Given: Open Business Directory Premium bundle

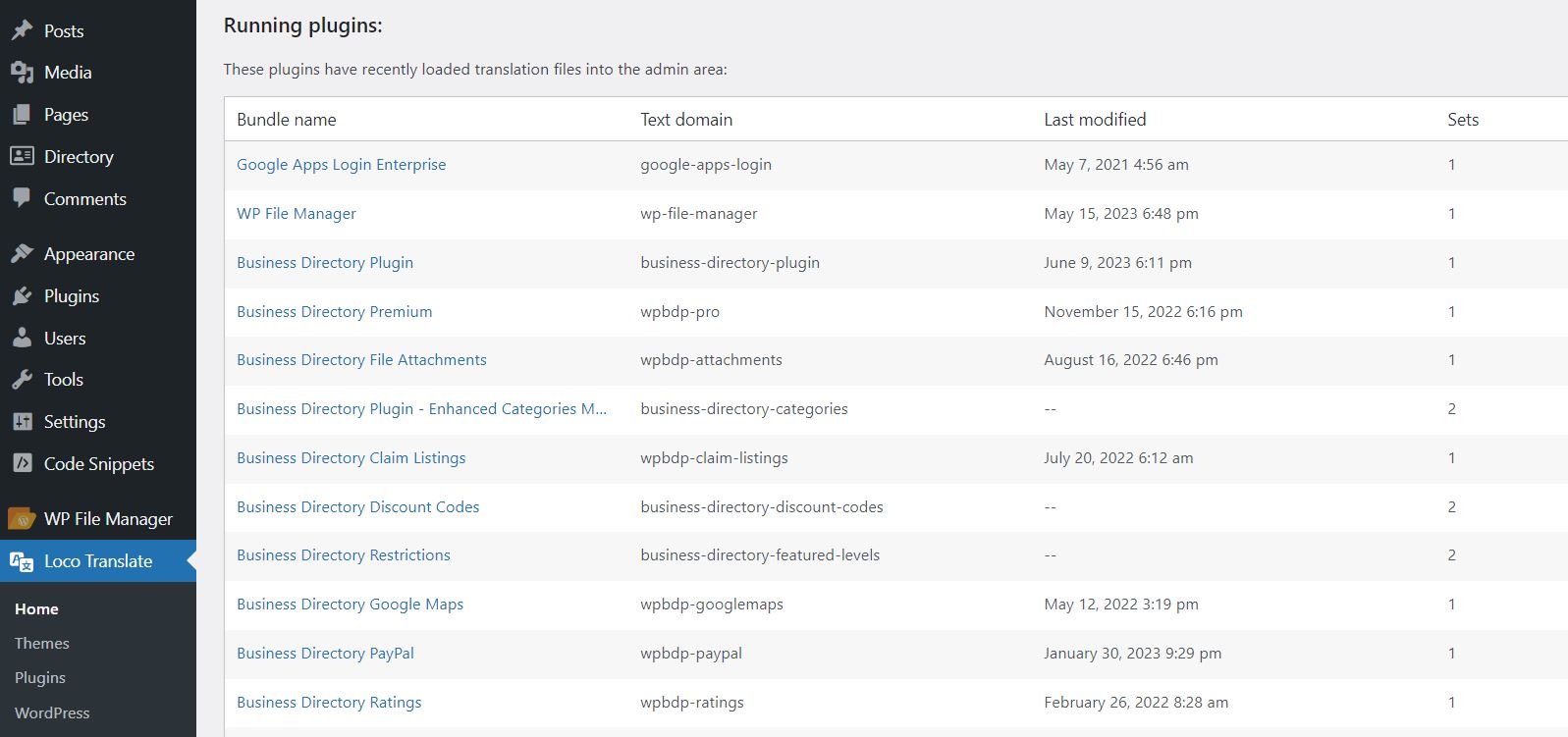Looking at the screenshot, I should click(x=334, y=312).
